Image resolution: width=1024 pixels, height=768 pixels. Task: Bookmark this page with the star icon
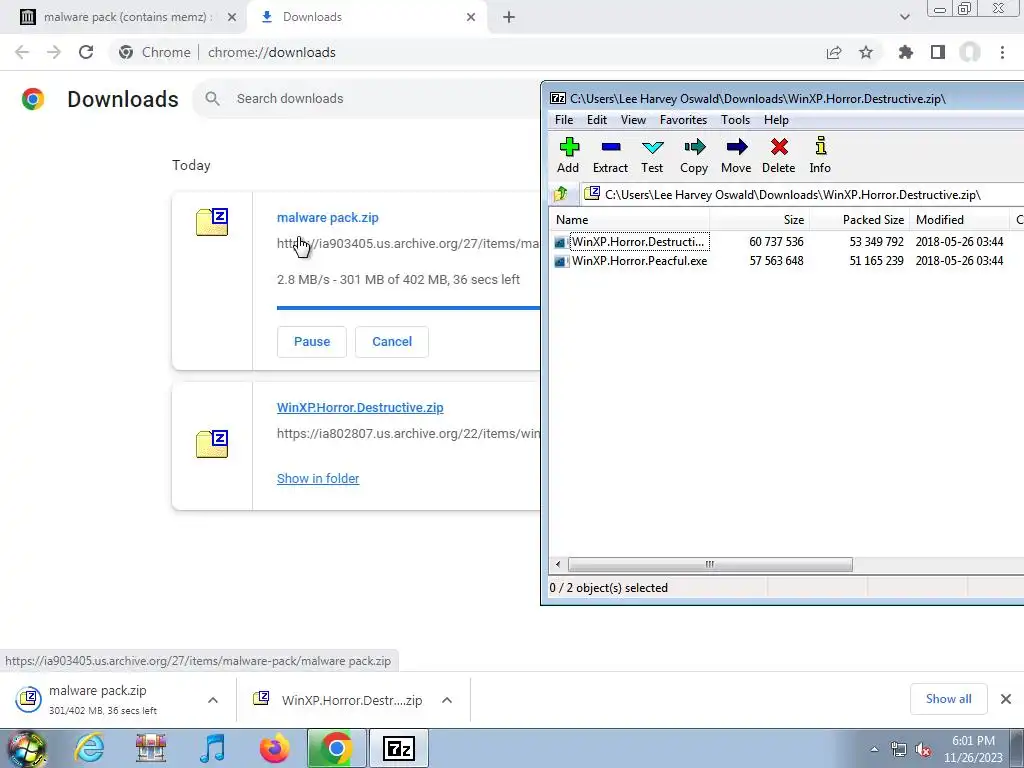[x=866, y=52]
